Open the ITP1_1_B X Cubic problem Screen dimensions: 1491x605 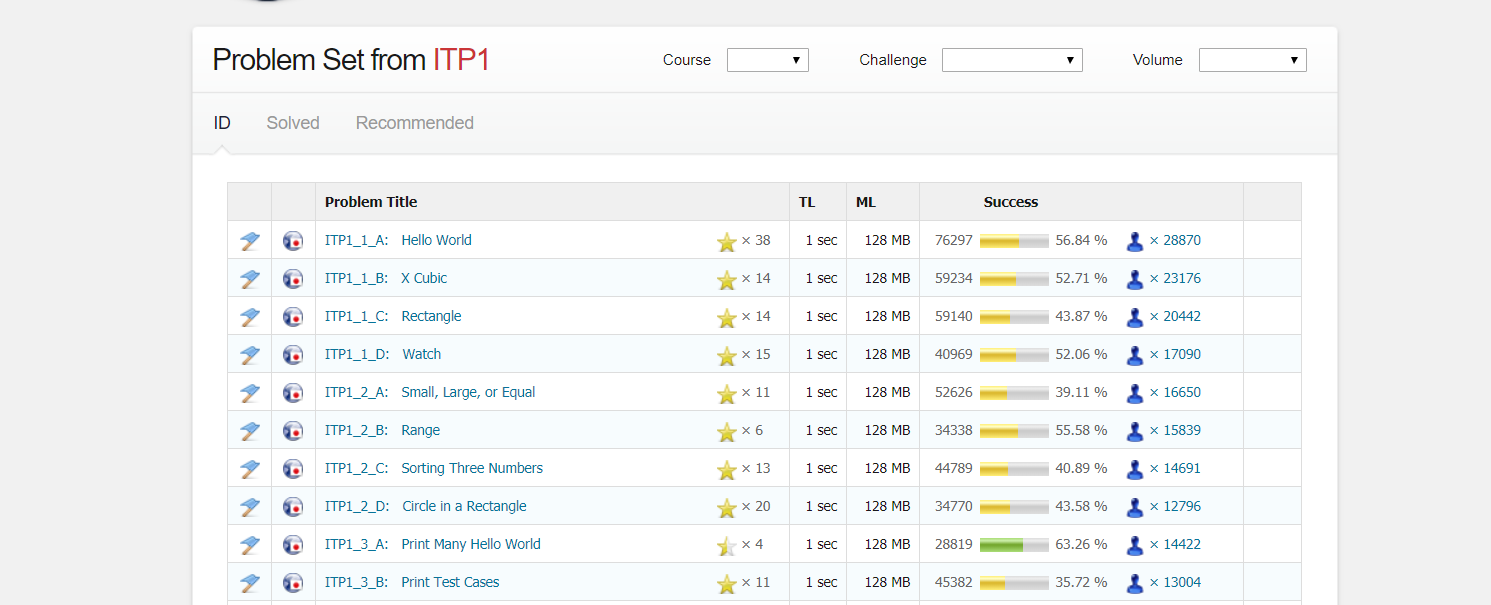[386, 278]
